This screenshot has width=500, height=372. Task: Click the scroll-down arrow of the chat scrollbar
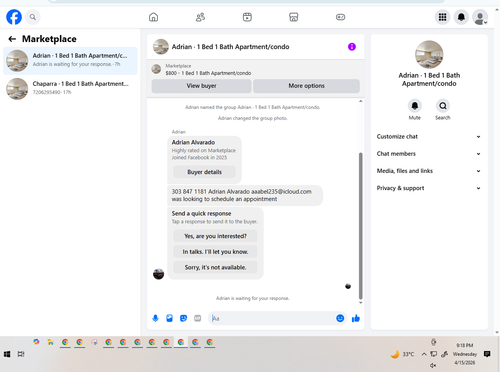point(360,303)
